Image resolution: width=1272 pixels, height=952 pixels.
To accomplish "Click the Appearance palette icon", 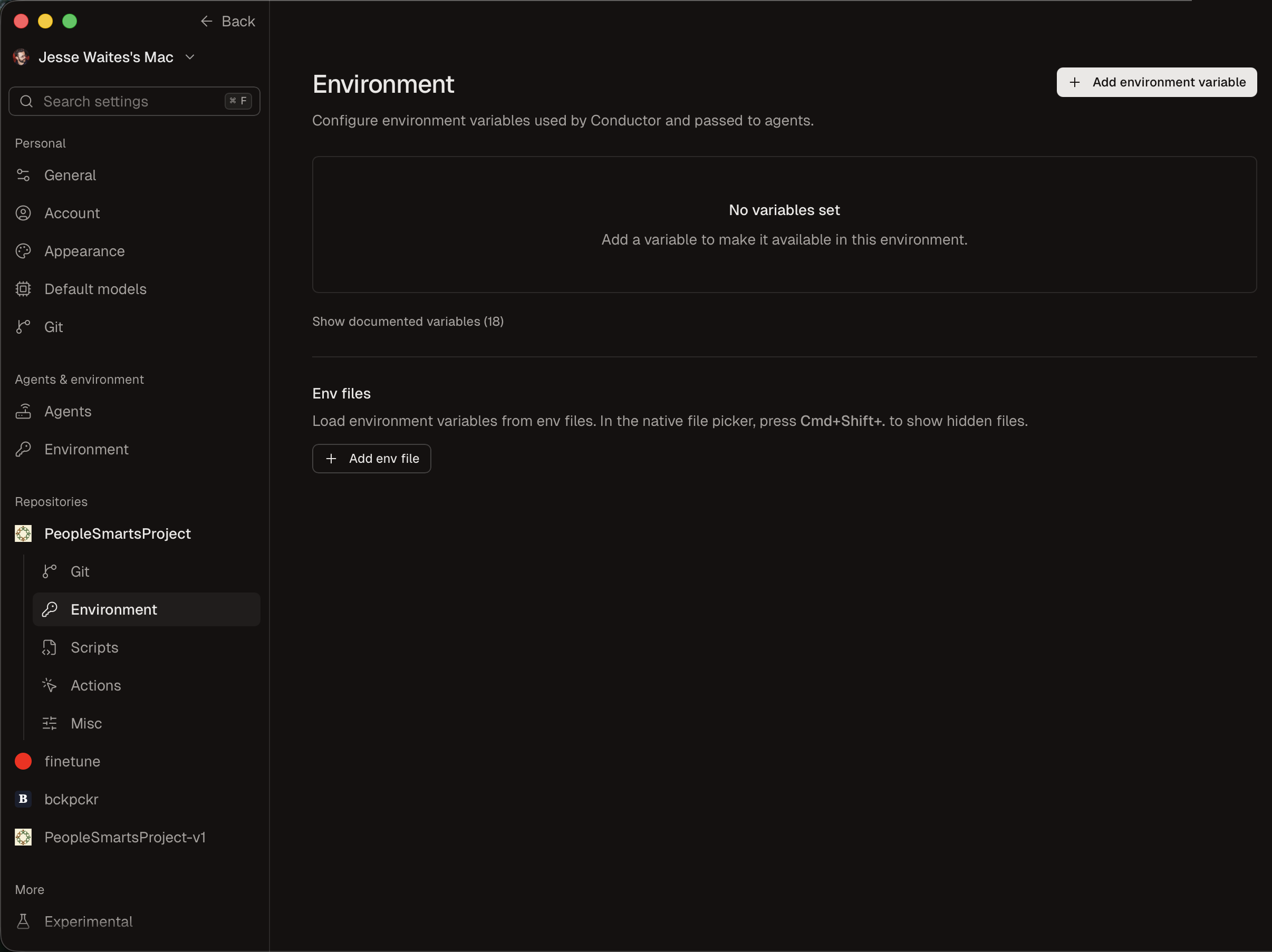I will click(x=23, y=251).
